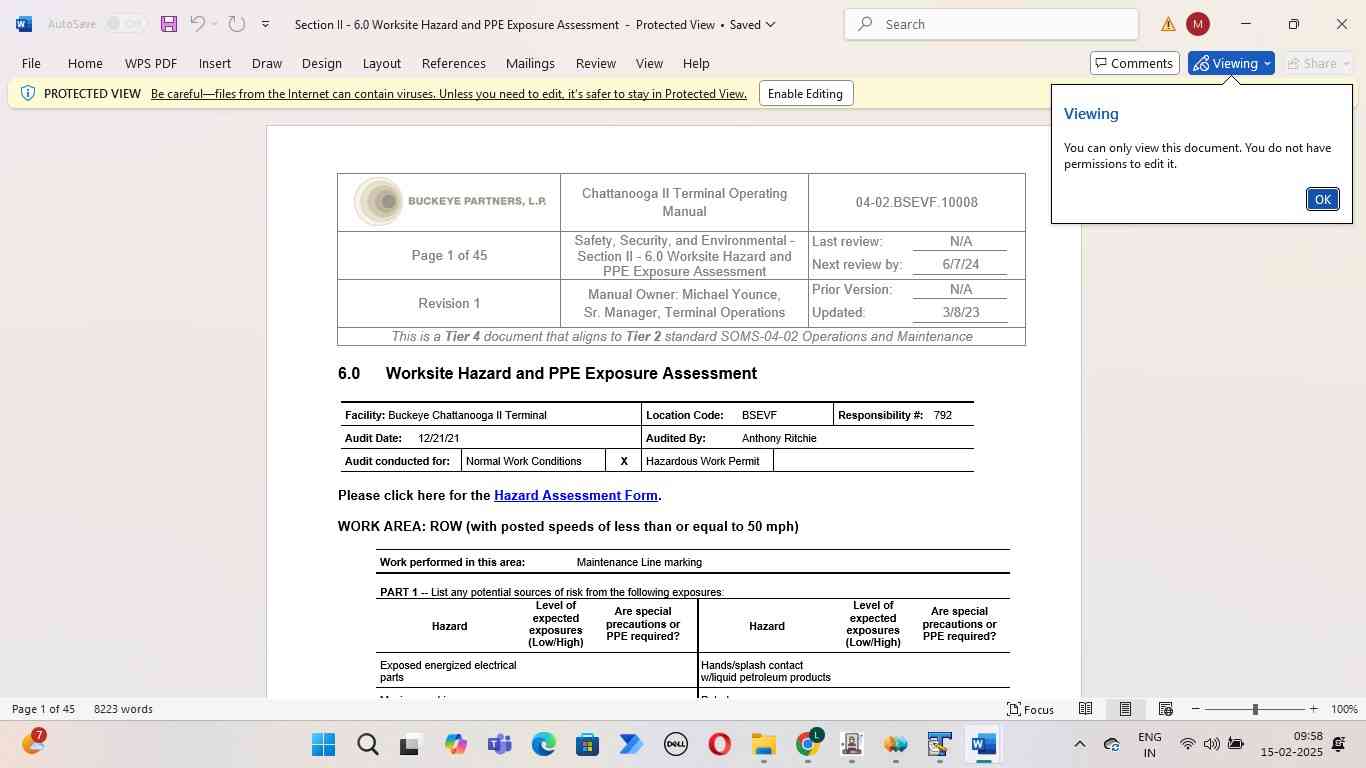The image size is (1366, 768).
Task: Switch to the Review tab
Action: point(596,63)
